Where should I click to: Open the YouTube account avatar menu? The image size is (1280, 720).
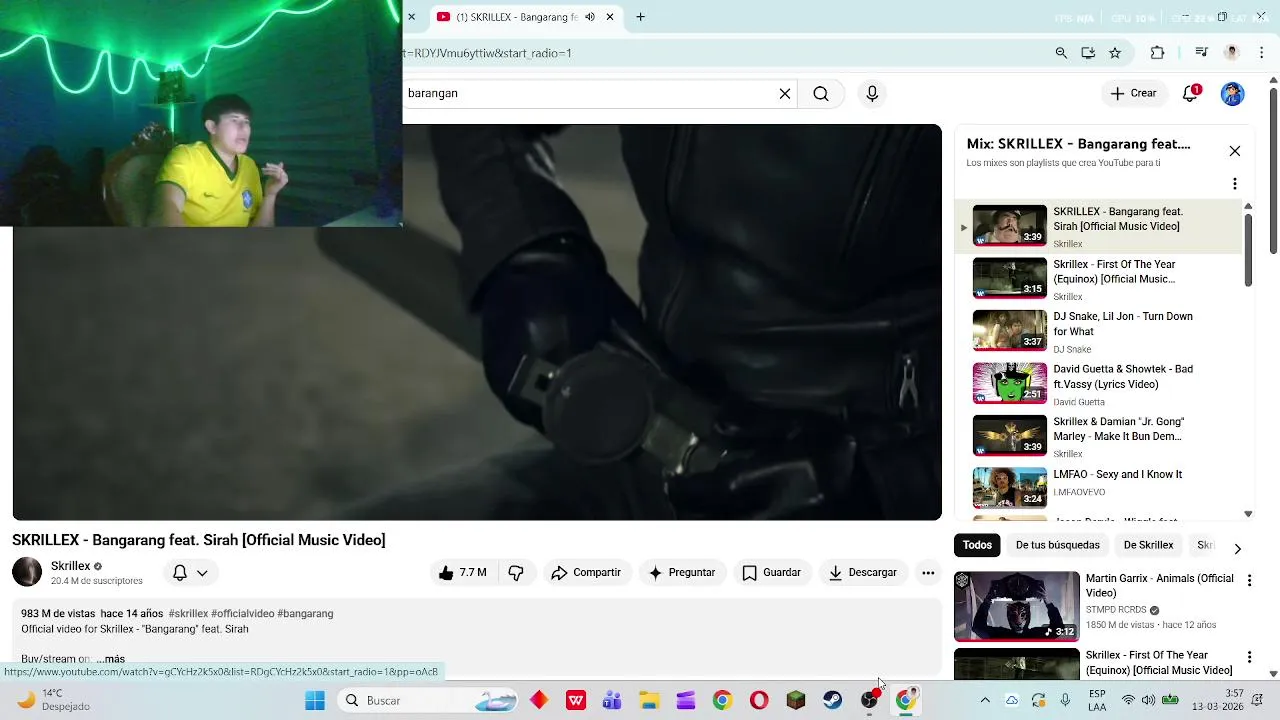pos(1232,93)
